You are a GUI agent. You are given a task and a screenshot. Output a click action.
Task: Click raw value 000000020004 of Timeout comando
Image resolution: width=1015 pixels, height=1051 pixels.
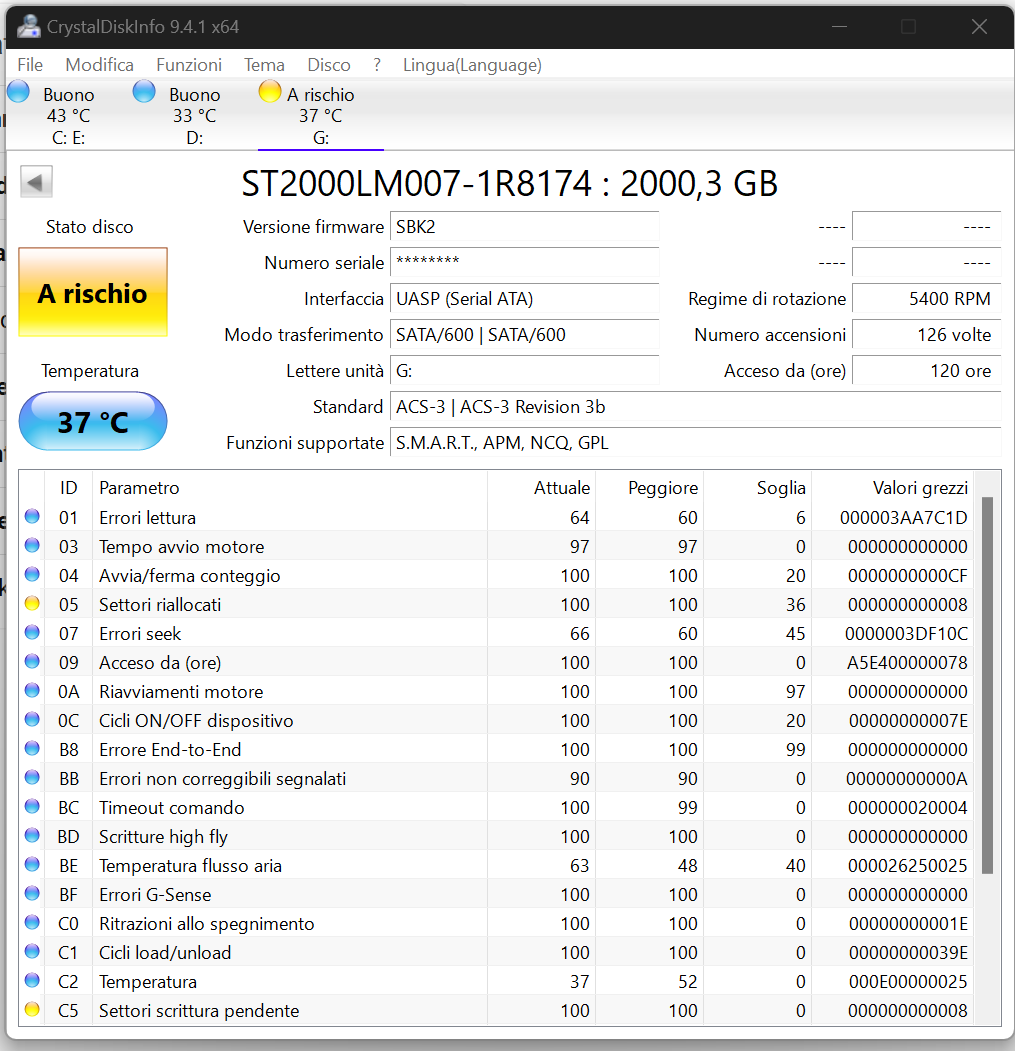(x=907, y=808)
